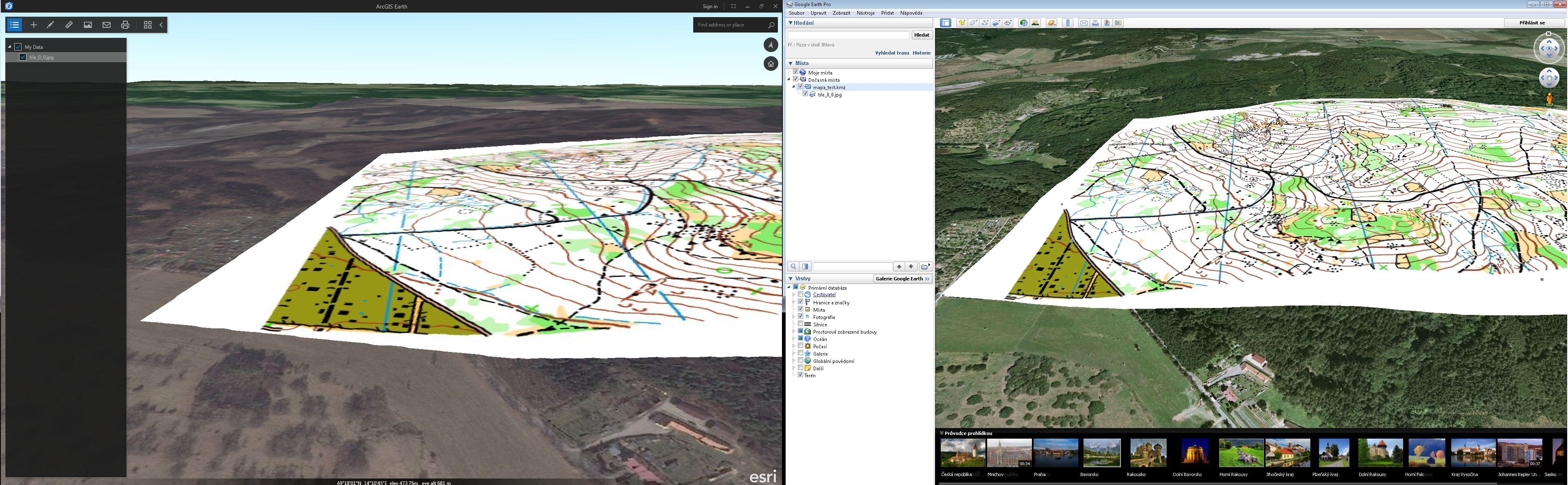Select the Draw pencil tool in ArcGIS Earth
This screenshot has height=485, width=1568.
50,25
